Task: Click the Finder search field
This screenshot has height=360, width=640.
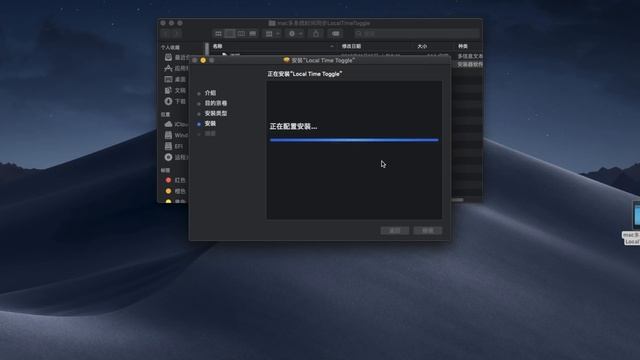Action: [x=416, y=33]
